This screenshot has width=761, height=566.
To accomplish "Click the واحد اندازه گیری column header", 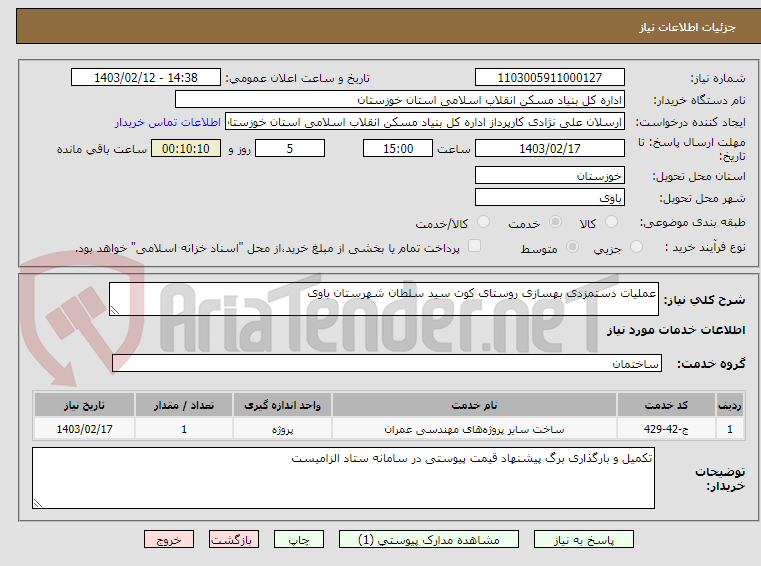I will point(282,405).
